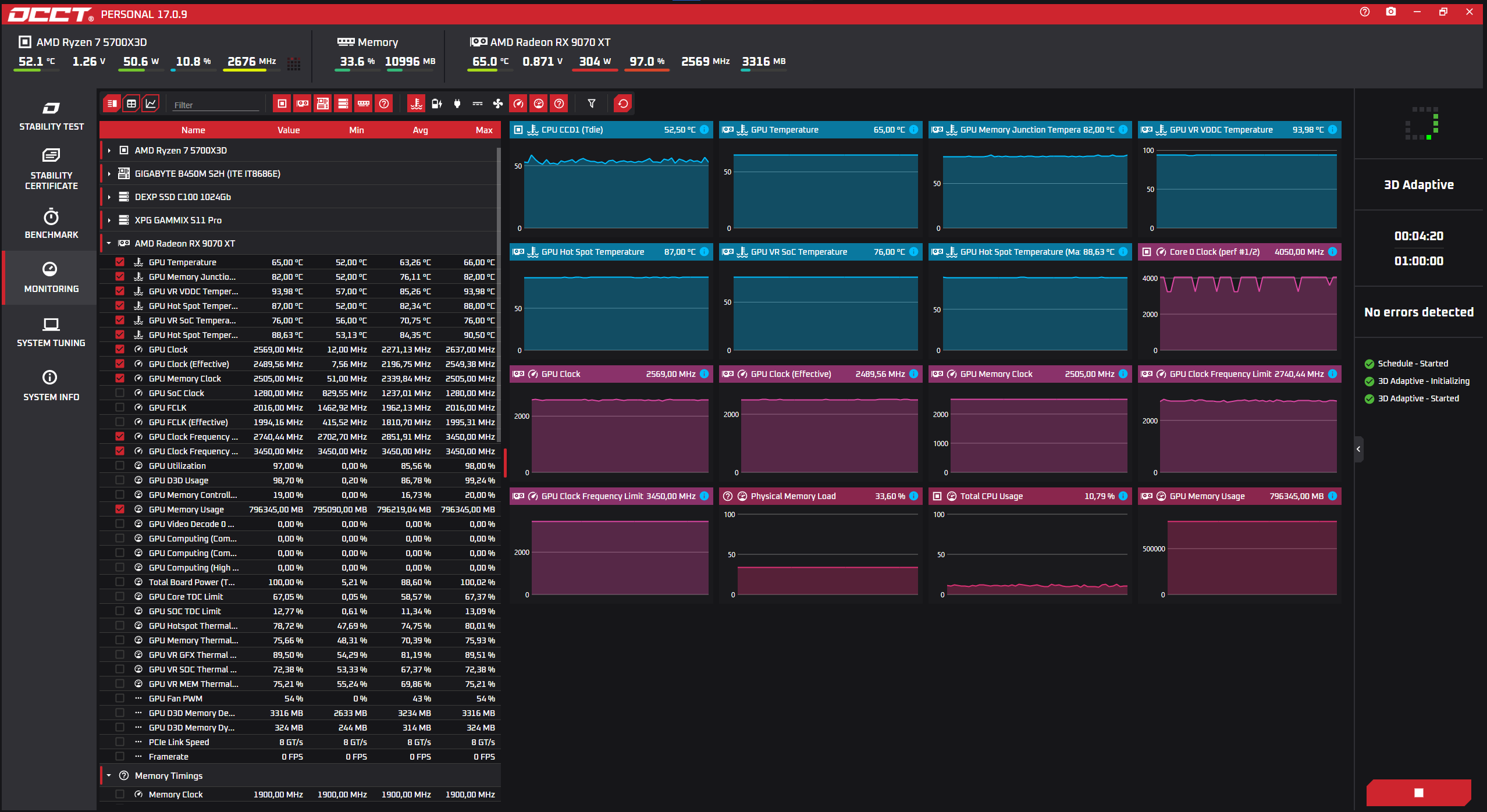1487x812 pixels.
Task: Toggle the fan sensors filter icon
Action: 498,104
